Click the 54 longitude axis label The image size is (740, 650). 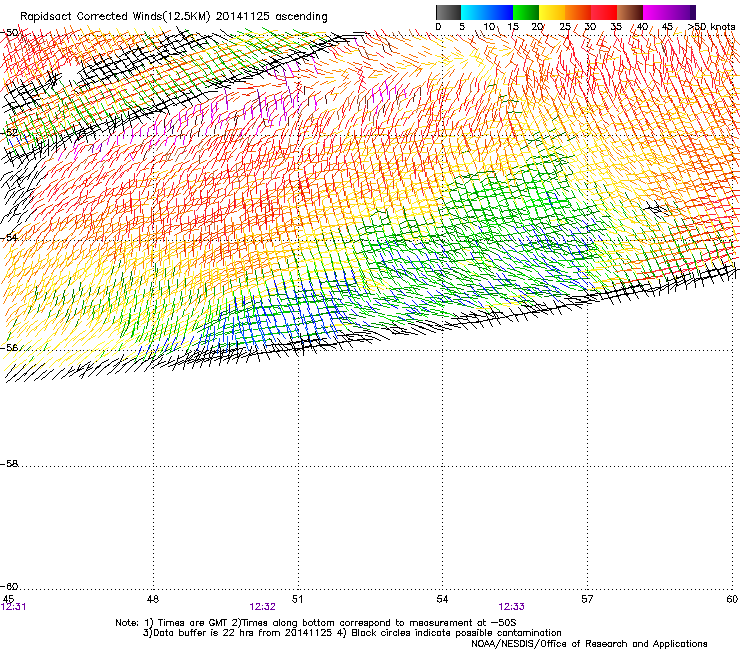pyautogui.click(x=442, y=599)
